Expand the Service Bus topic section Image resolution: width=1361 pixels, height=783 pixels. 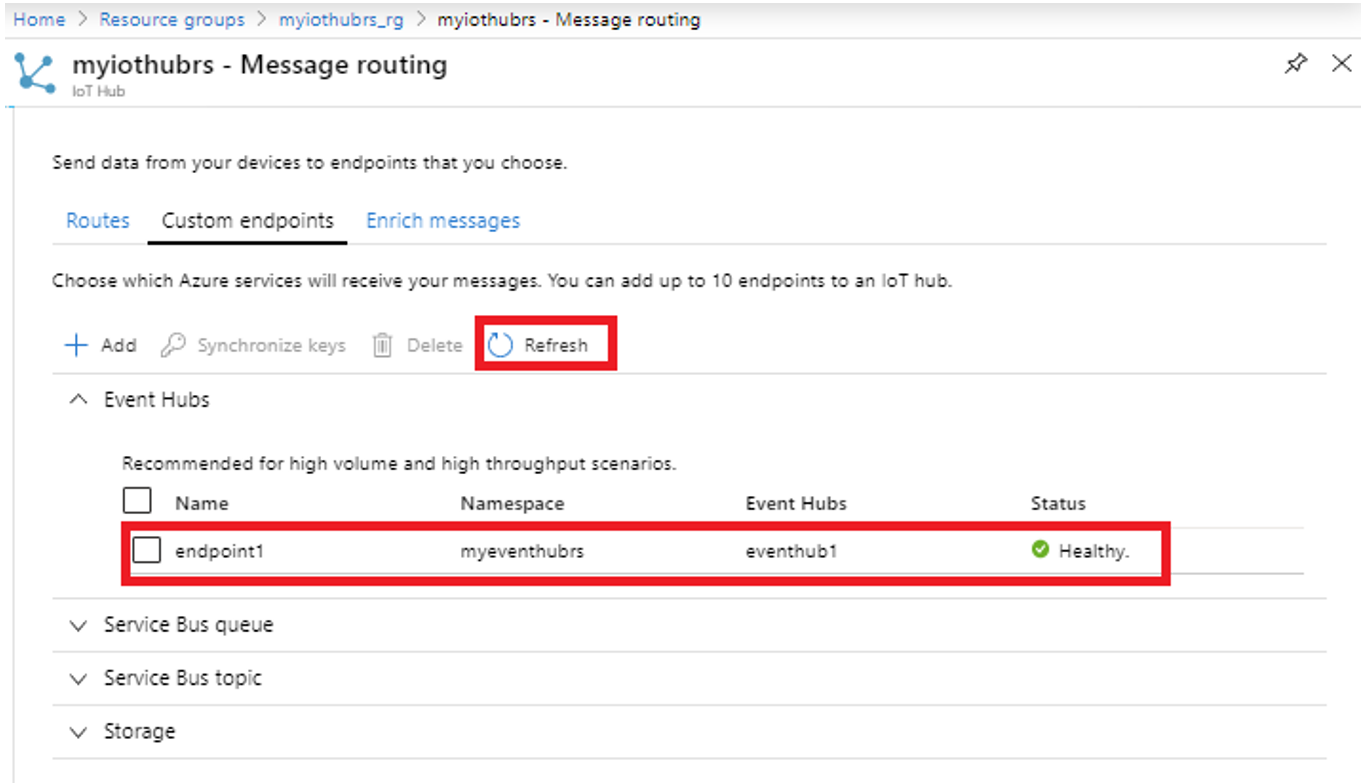(78, 679)
